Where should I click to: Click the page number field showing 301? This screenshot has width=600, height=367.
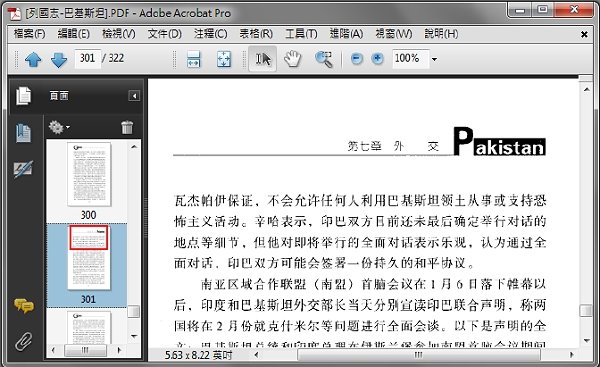coord(88,59)
